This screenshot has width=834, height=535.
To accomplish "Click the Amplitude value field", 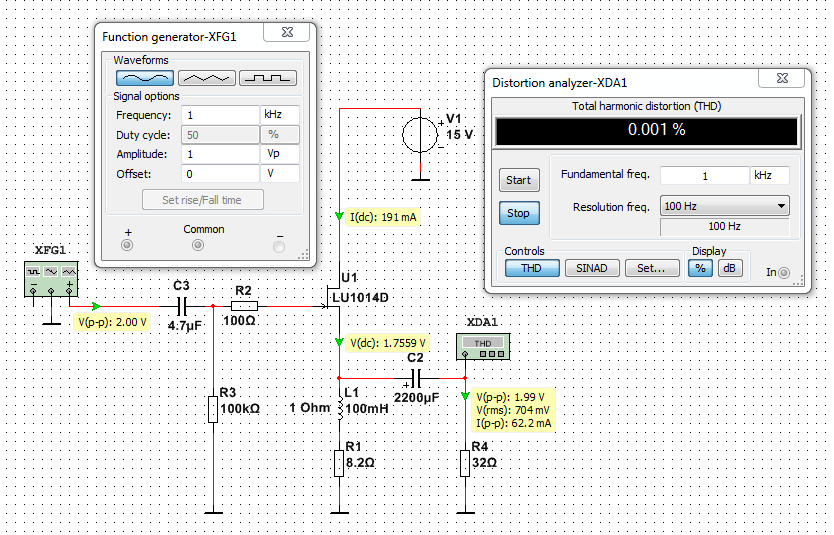I will (220, 154).
